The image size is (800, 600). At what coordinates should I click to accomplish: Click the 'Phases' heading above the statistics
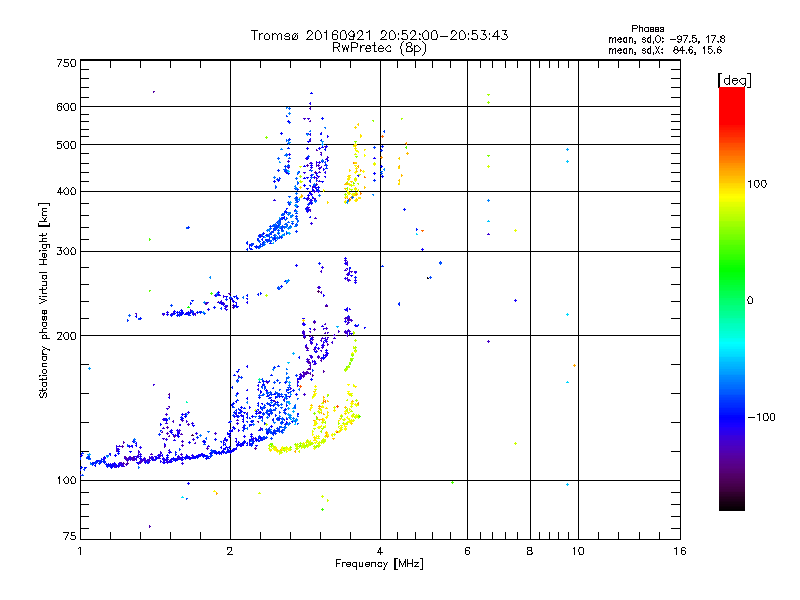pyautogui.click(x=647, y=29)
